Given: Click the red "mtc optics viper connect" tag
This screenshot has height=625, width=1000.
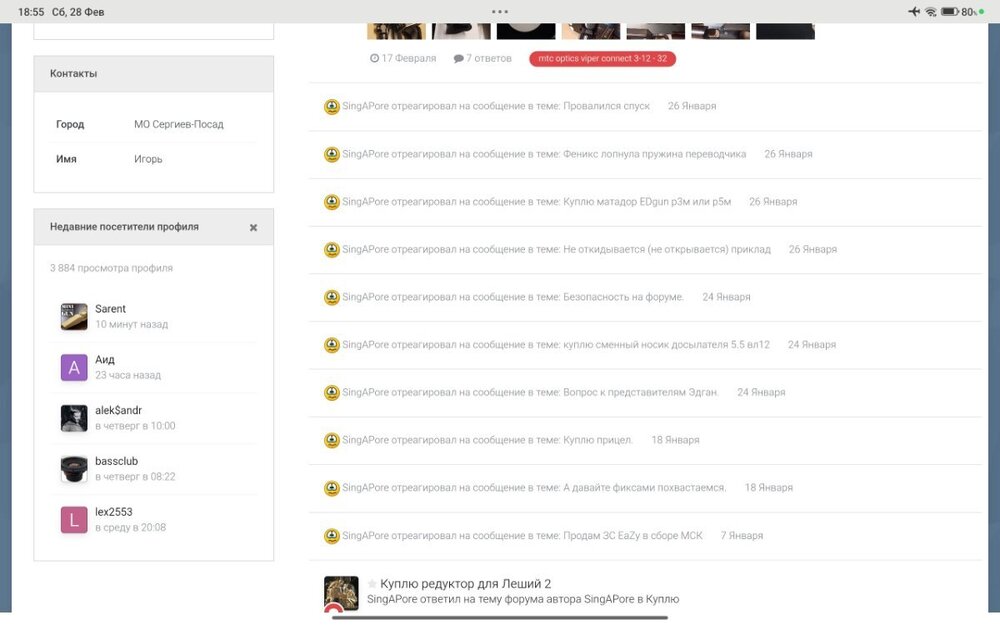Looking at the screenshot, I should [603, 58].
